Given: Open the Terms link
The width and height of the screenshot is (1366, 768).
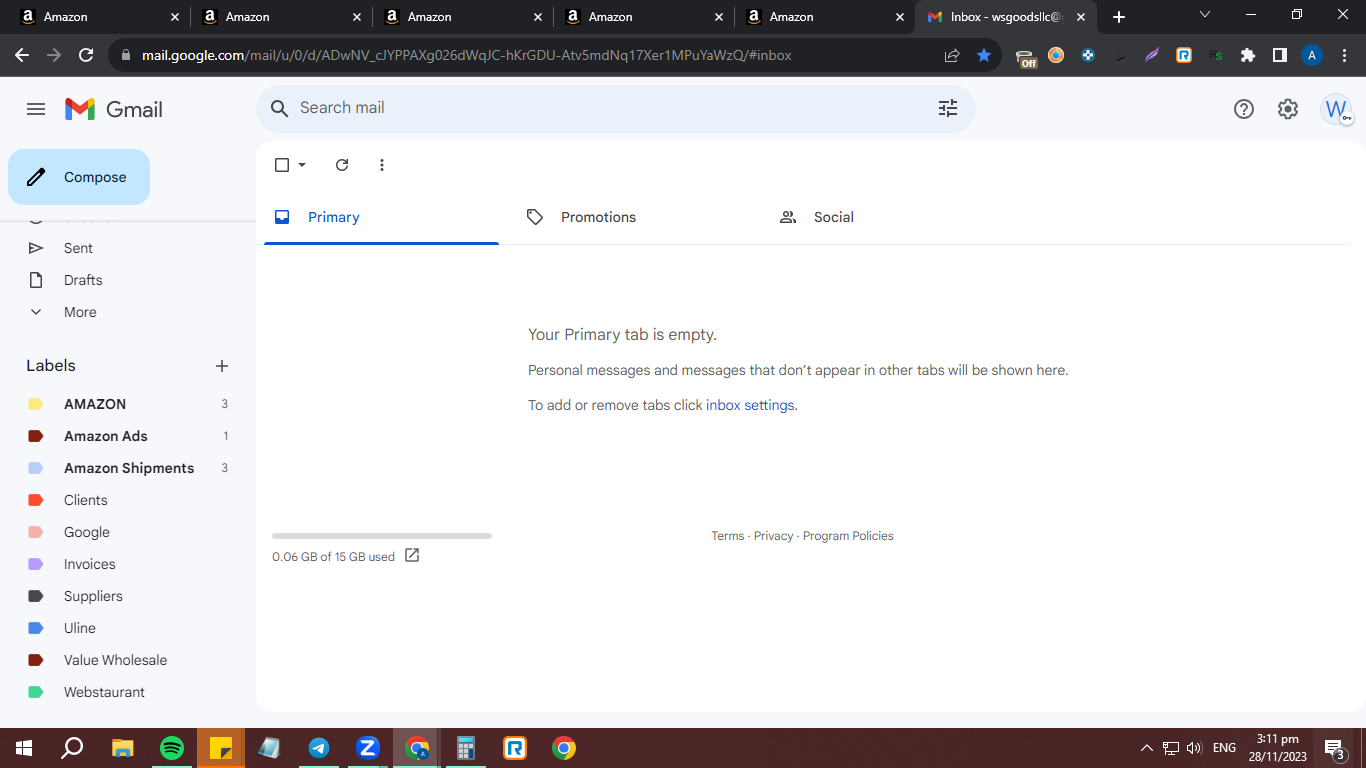Looking at the screenshot, I should point(728,536).
